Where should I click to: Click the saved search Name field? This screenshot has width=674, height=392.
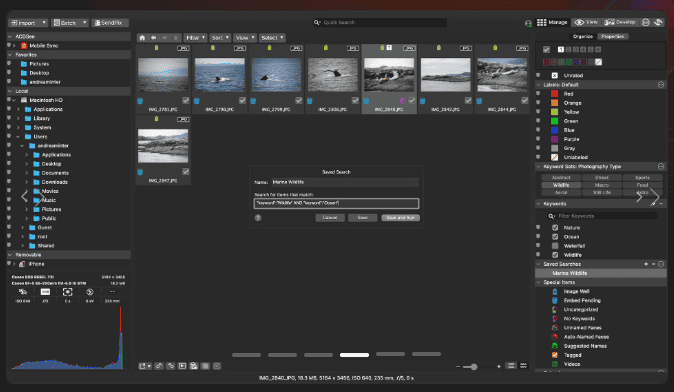point(345,182)
